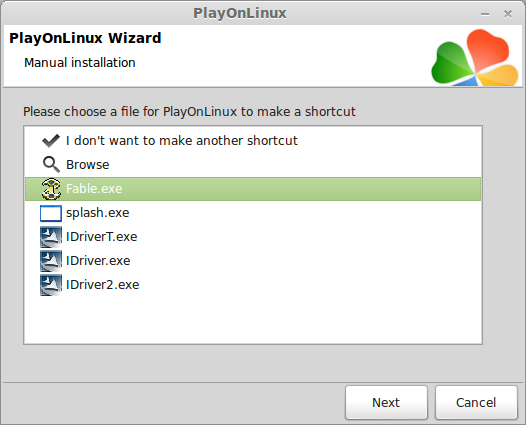Click the Cancel button

coord(476,403)
